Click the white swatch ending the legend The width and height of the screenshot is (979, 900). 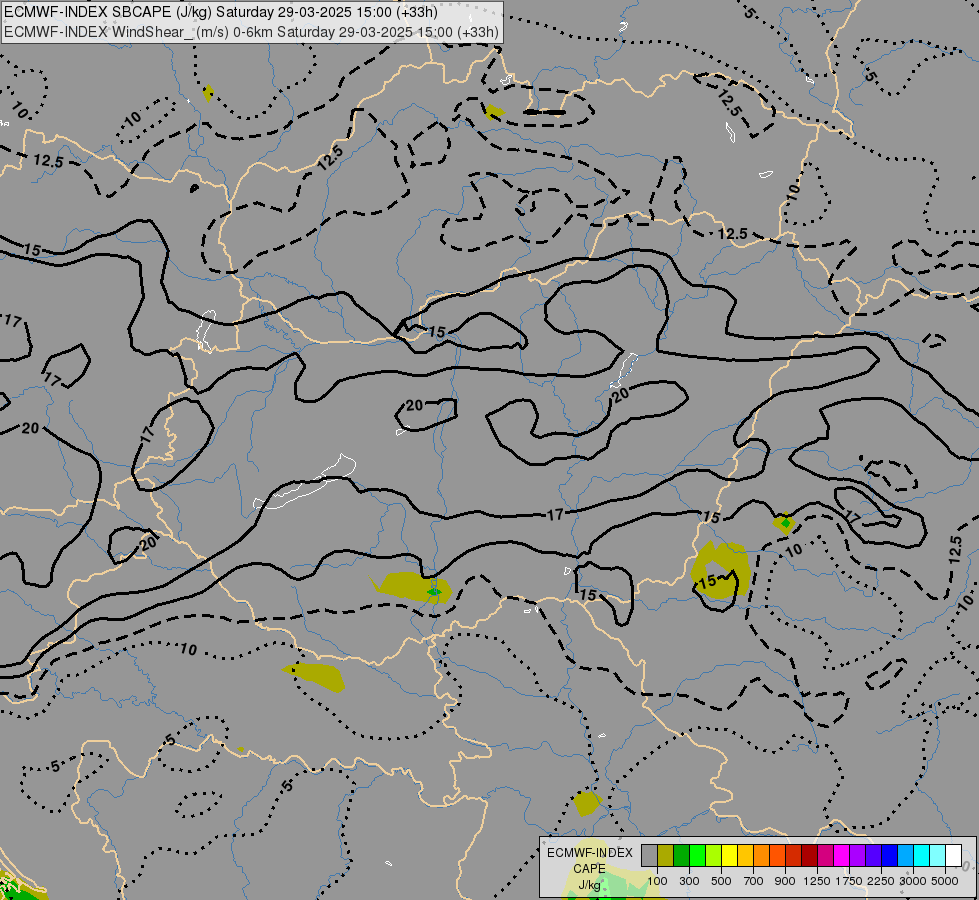954,856
